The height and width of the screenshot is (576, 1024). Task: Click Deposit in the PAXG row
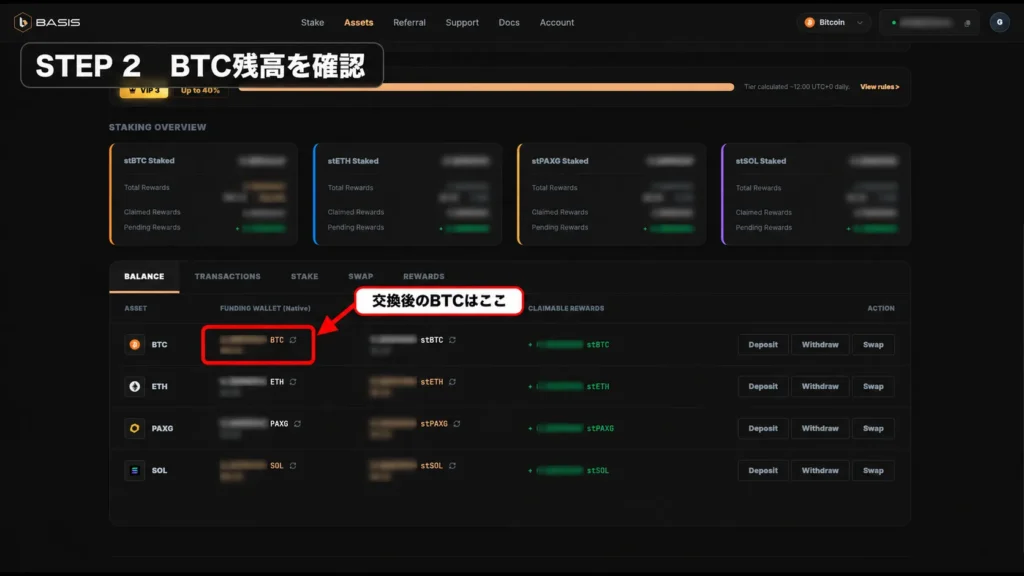click(x=763, y=428)
